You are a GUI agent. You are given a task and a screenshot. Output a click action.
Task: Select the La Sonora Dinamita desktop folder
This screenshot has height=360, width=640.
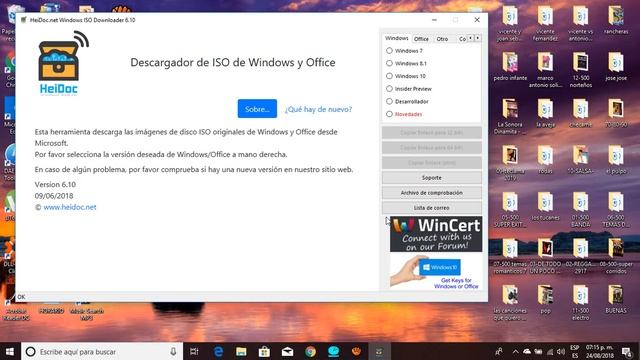point(510,116)
